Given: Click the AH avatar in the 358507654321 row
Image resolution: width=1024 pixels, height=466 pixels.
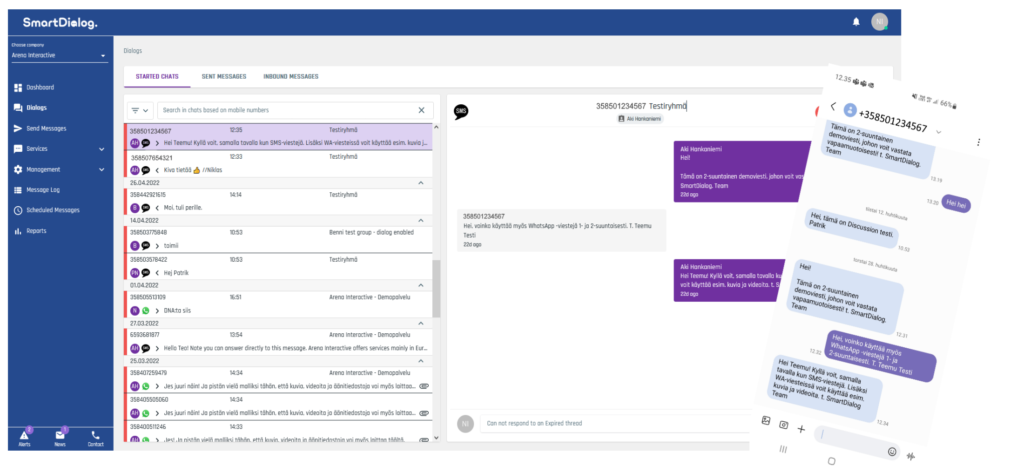Looking at the screenshot, I should [135, 170].
